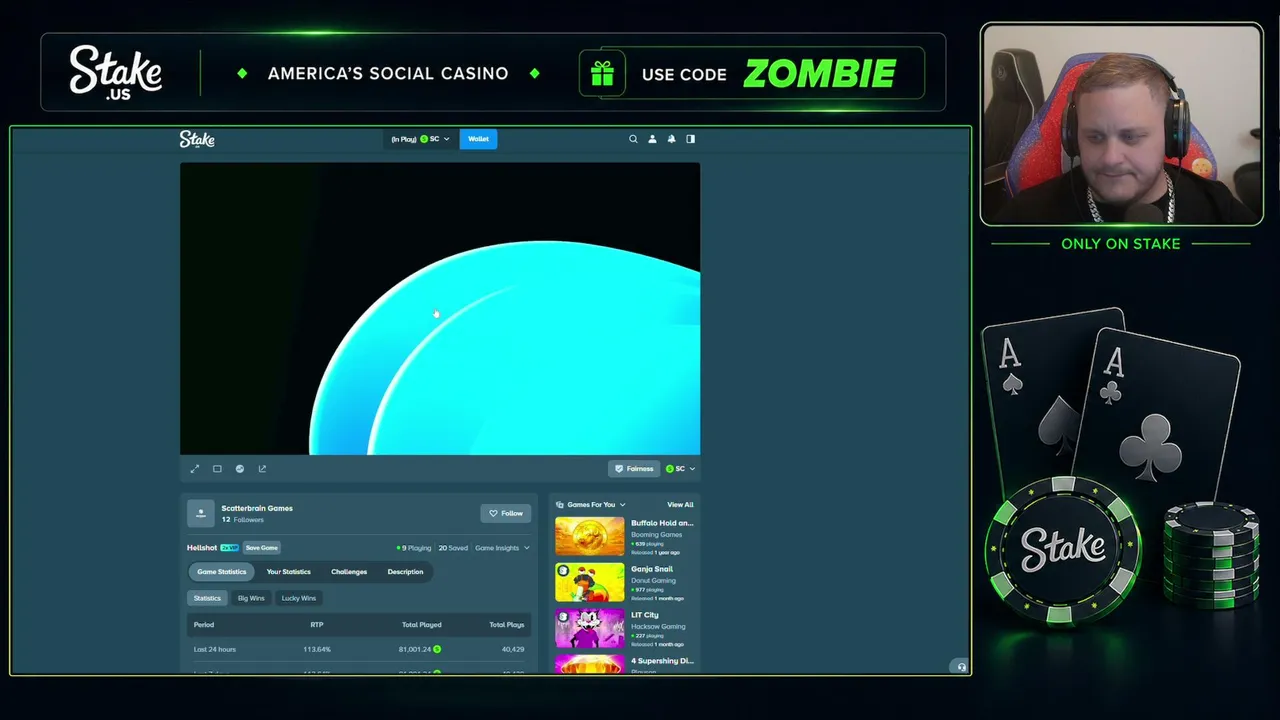Viewport: 1280px width, 720px height.
Task: Show the Lucky Wins sub-tab
Action: point(298,598)
